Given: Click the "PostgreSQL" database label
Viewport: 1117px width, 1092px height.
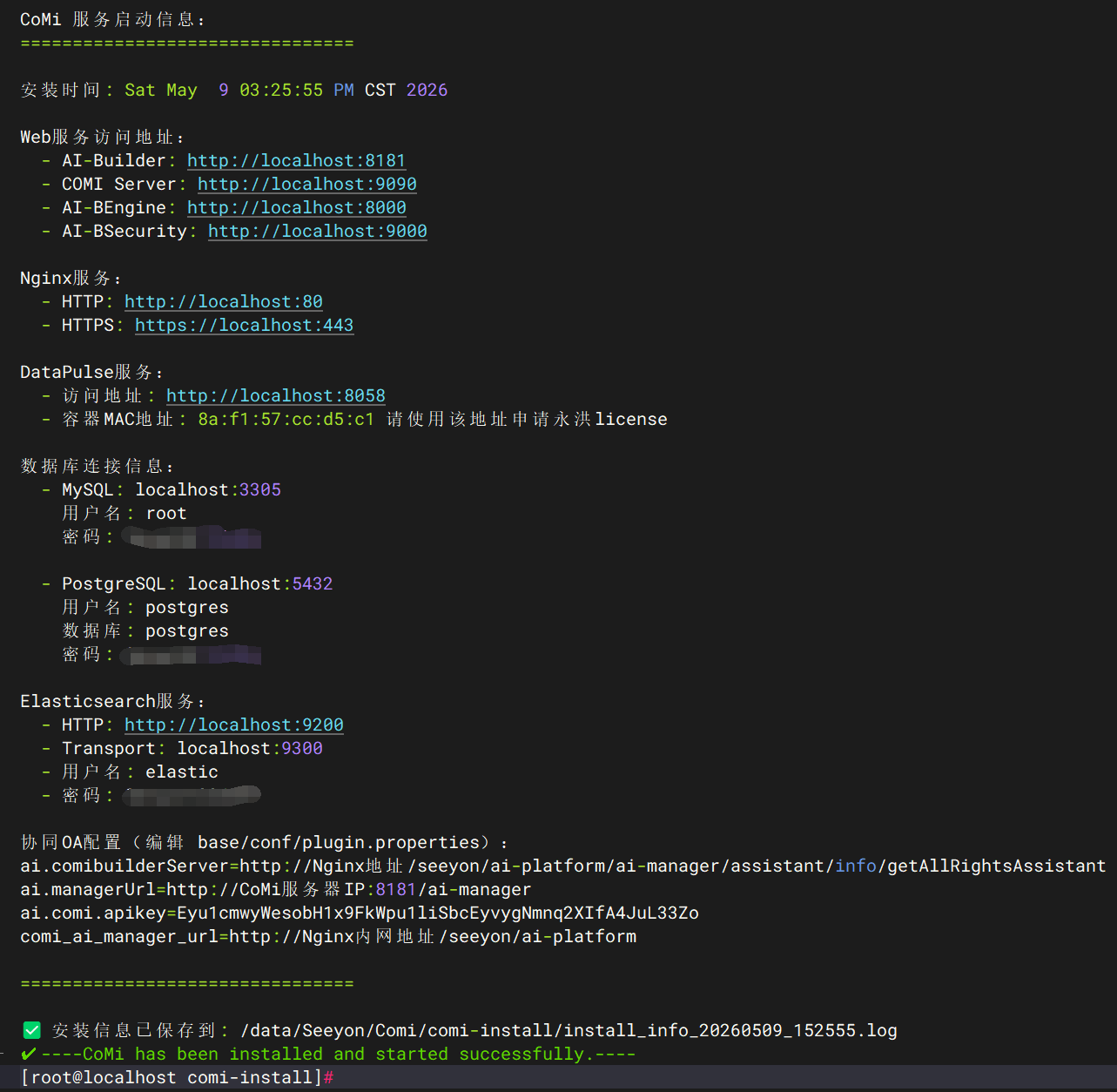Looking at the screenshot, I should [x=114, y=583].
